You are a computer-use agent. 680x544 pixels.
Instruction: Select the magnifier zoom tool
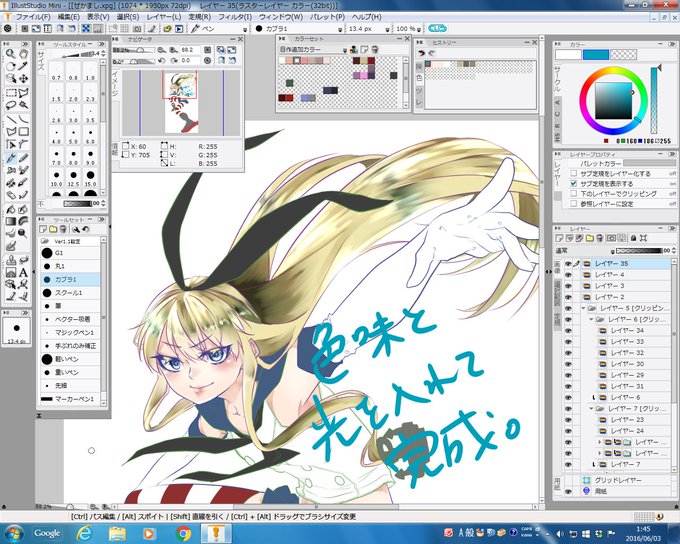click(x=10, y=54)
